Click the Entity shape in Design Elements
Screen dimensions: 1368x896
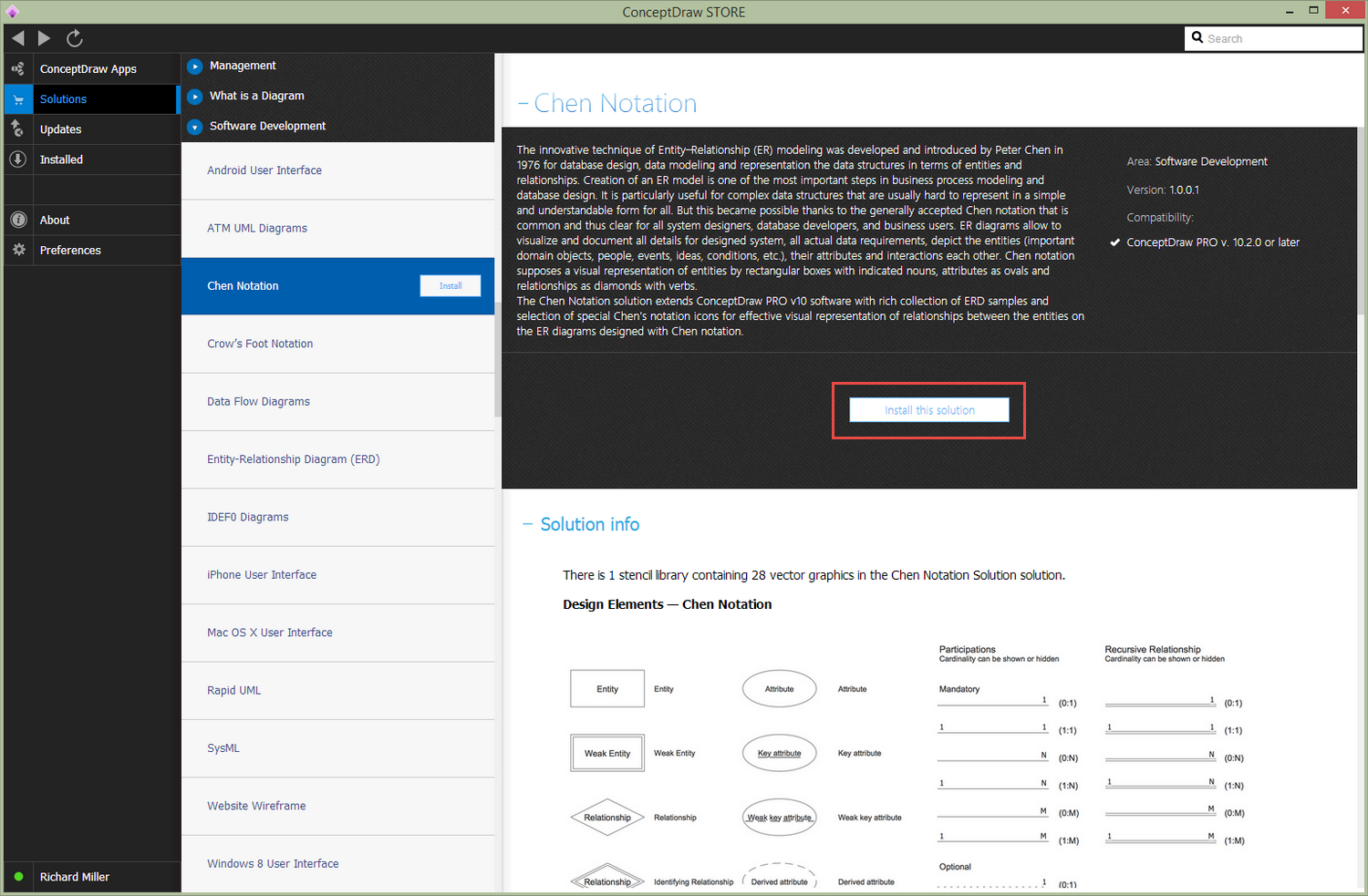click(607, 689)
